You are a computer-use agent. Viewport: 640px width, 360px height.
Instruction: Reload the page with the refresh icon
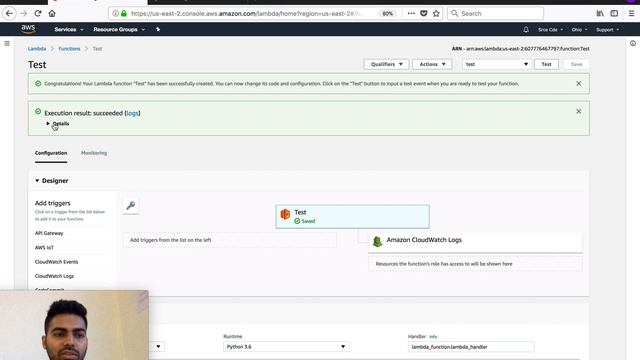[x=38, y=13]
